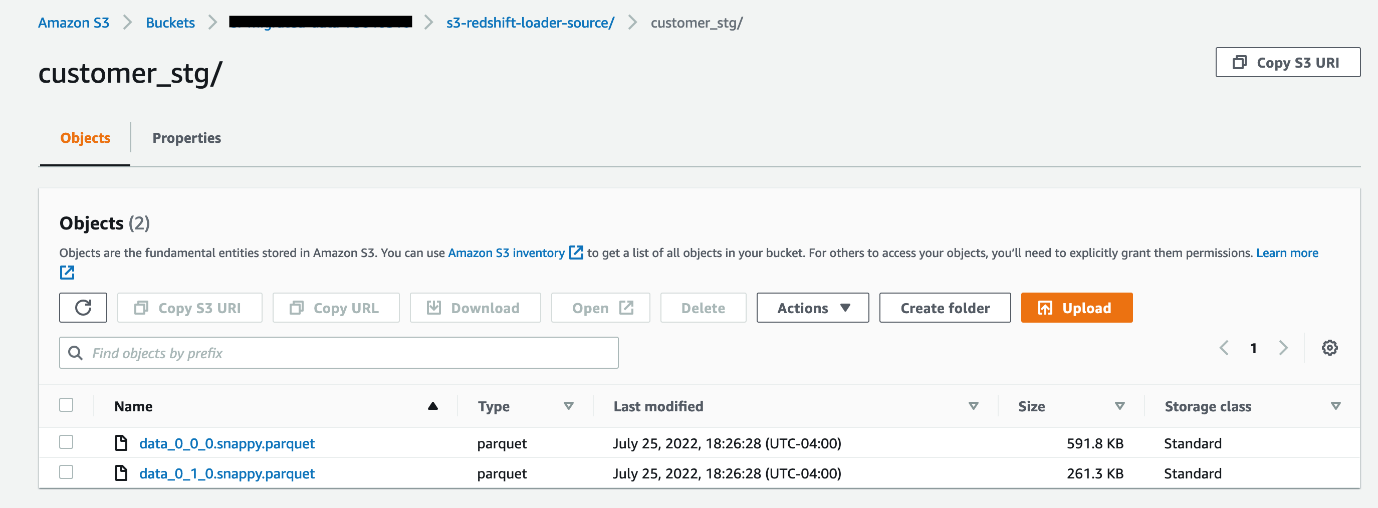Viewport: 1378px width, 508px height.
Task: Go to previous page with left chevron
Action: (1224, 348)
